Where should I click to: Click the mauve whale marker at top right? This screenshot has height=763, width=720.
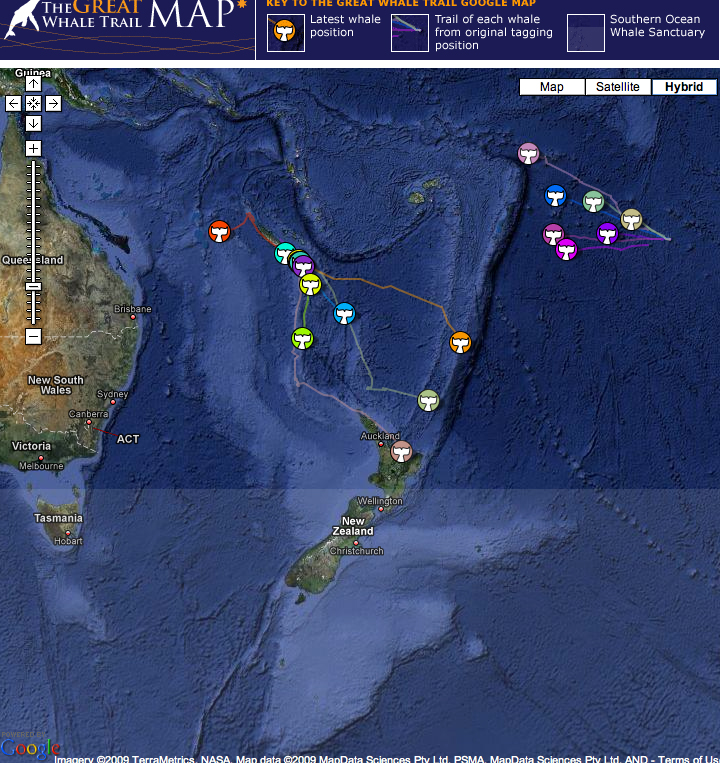point(528,154)
